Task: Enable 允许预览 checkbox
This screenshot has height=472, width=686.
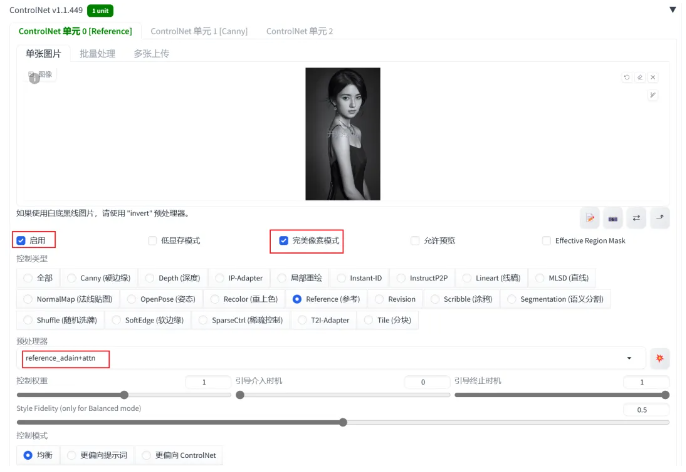Action: pyautogui.click(x=415, y=240)
